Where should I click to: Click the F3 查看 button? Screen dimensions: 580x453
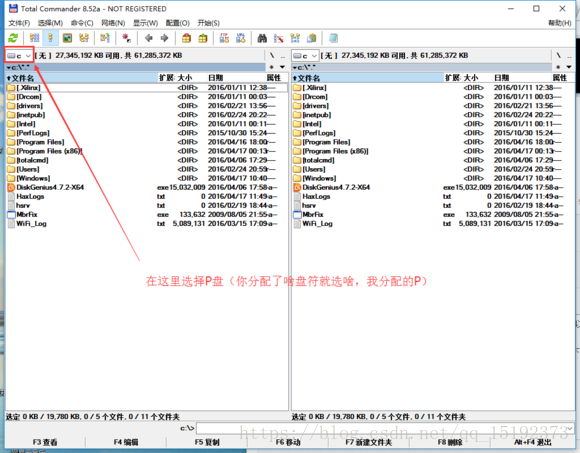pos(45,442)
